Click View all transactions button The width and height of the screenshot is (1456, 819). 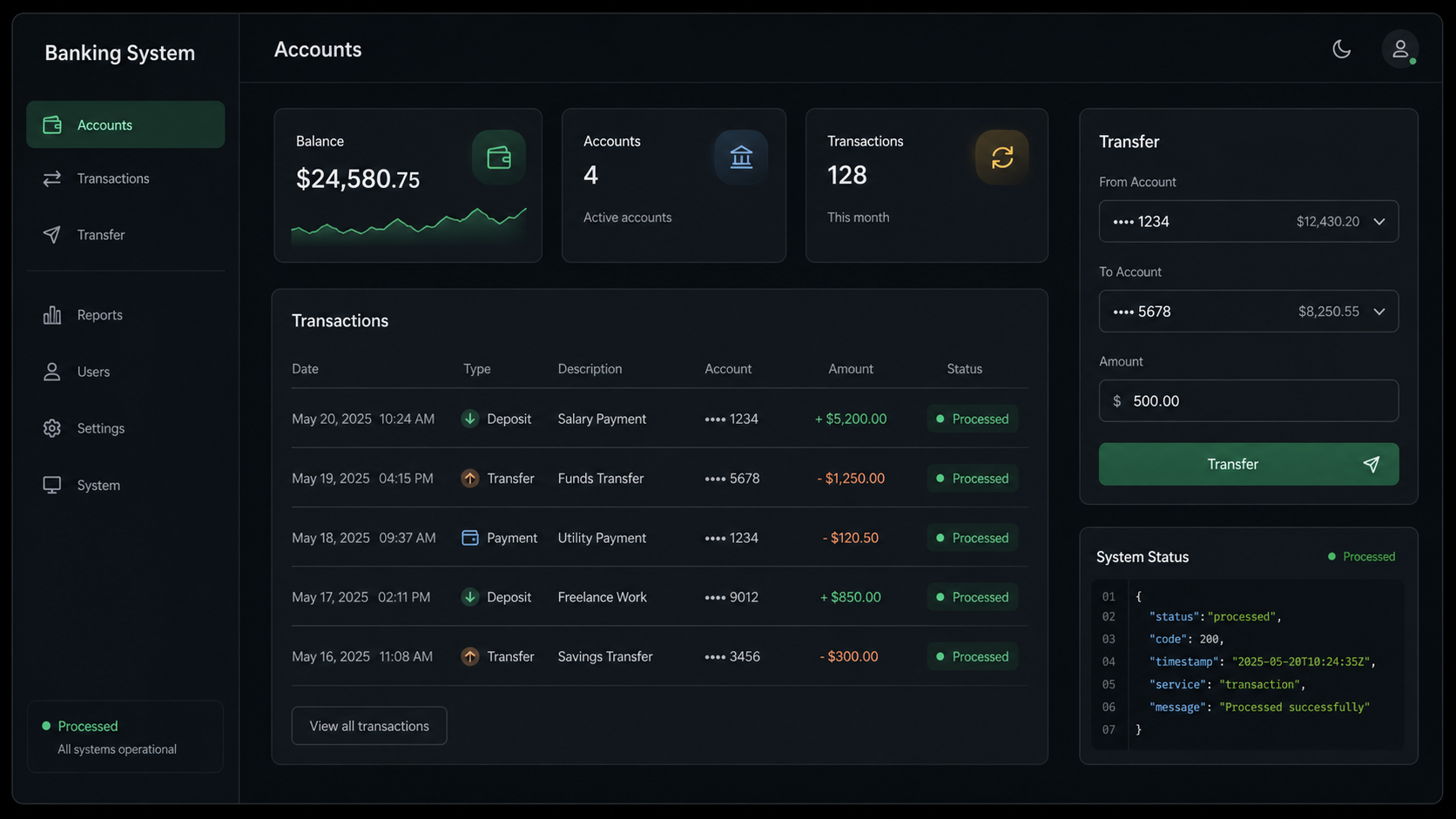tap(369, 726)
